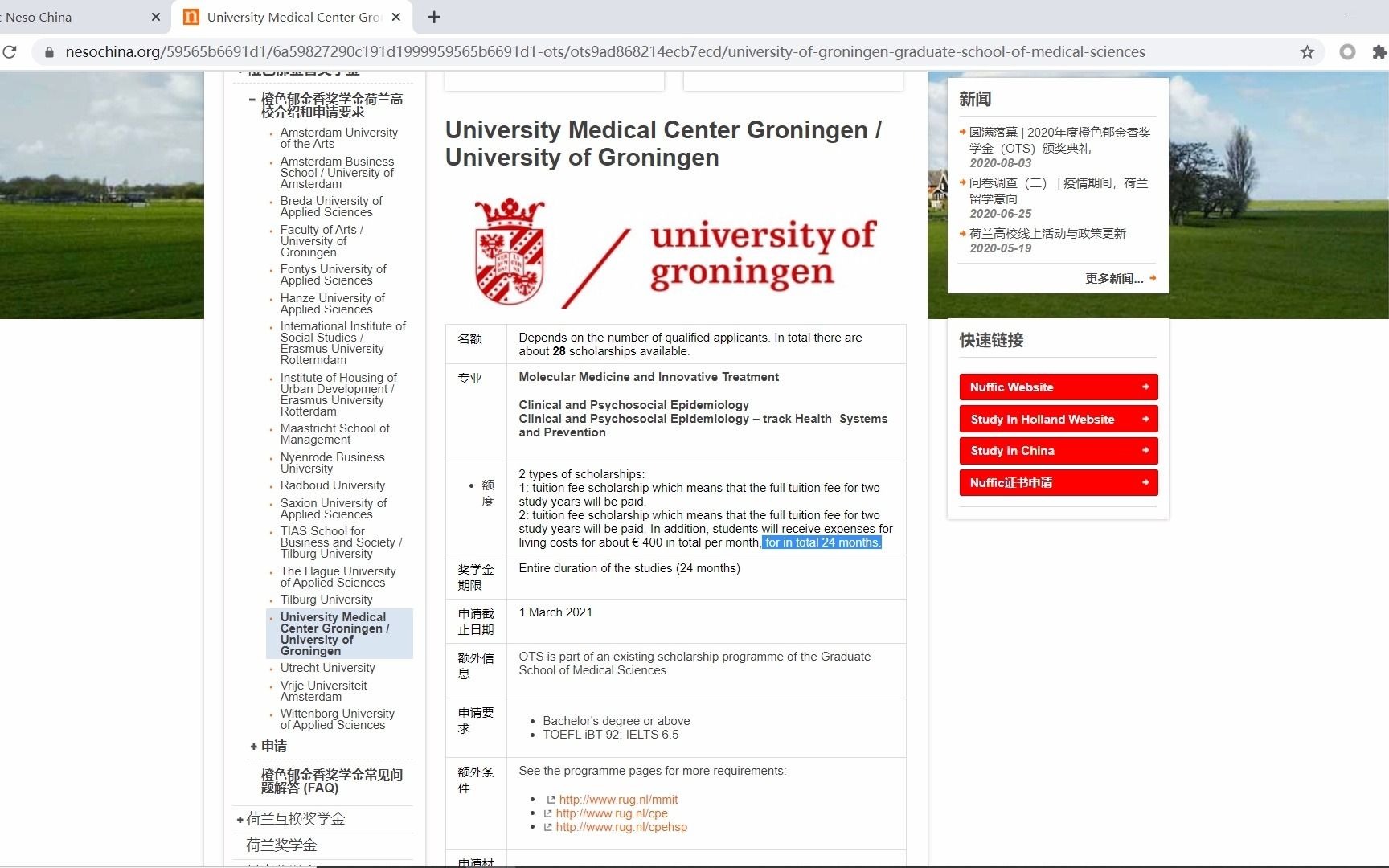Viewport: 1389px width, 868px height.
Task: Select the University Medical Center Gro tab
Action: click(x=292, y=17)
